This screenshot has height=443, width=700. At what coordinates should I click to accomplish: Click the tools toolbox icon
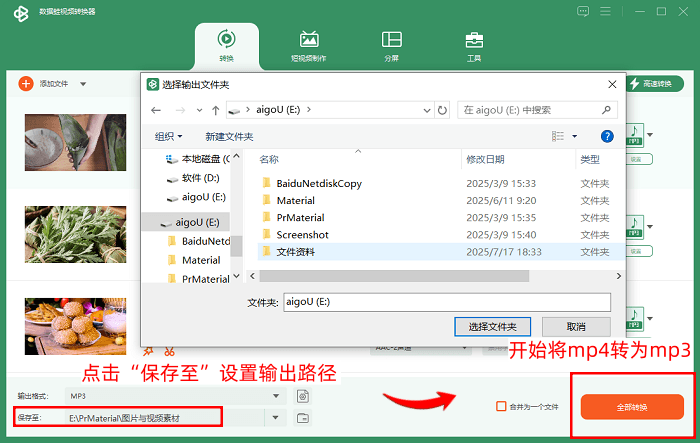pyautogui.click(x=474, y=40)
